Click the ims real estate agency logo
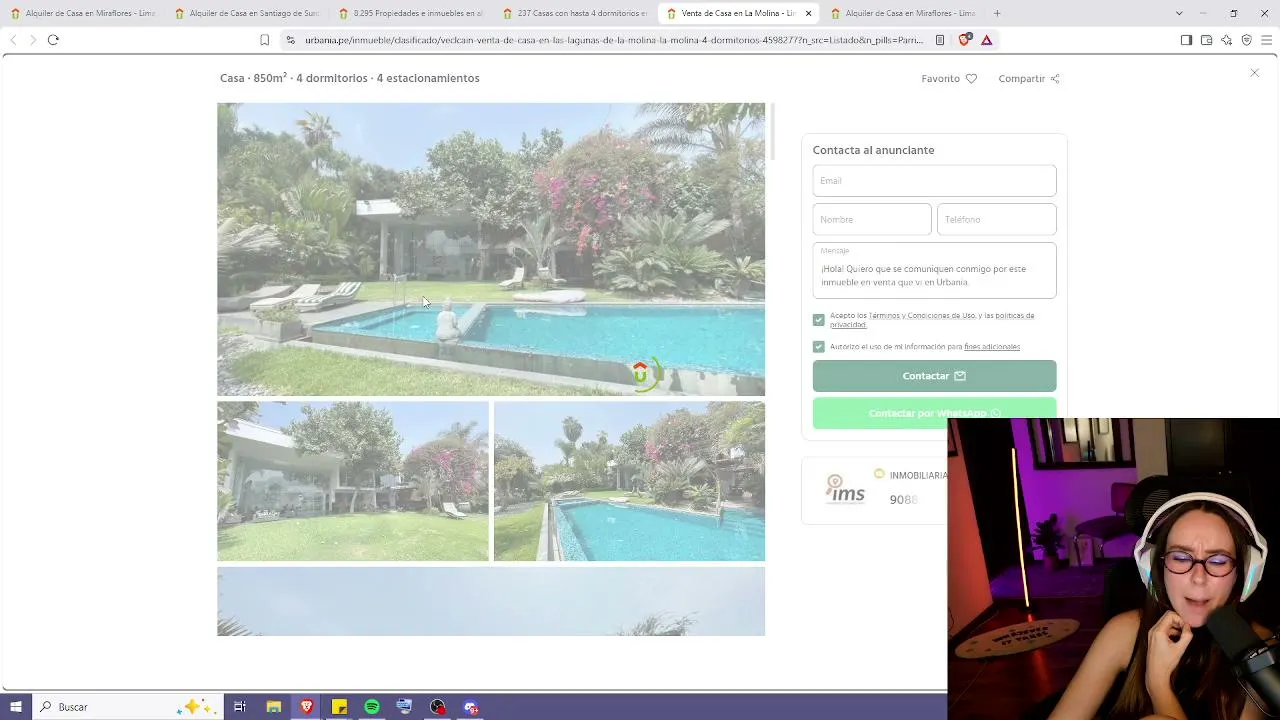The width and height of the screenshot is (1280, 720). 845,488
